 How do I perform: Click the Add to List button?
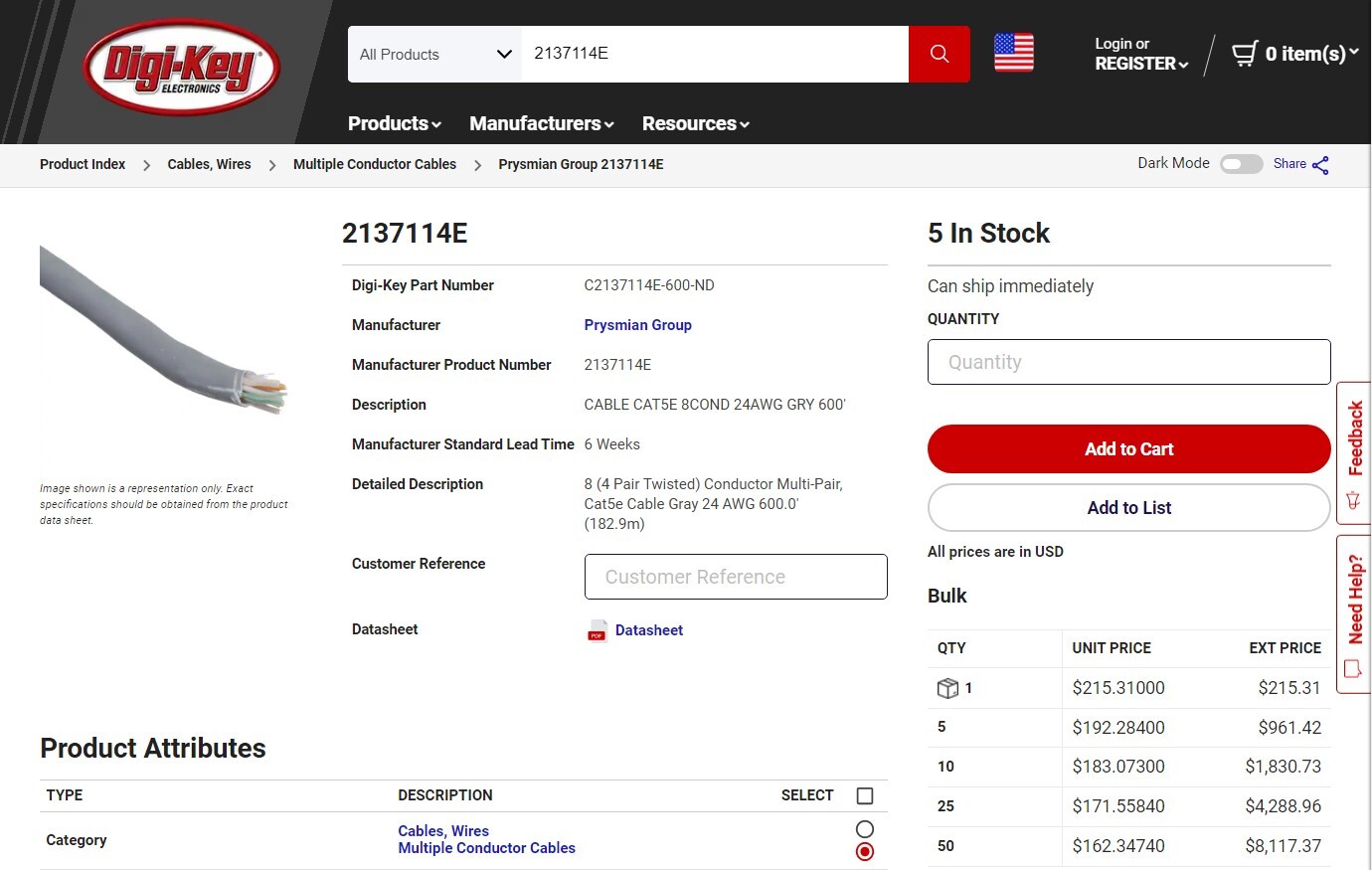1129,508
